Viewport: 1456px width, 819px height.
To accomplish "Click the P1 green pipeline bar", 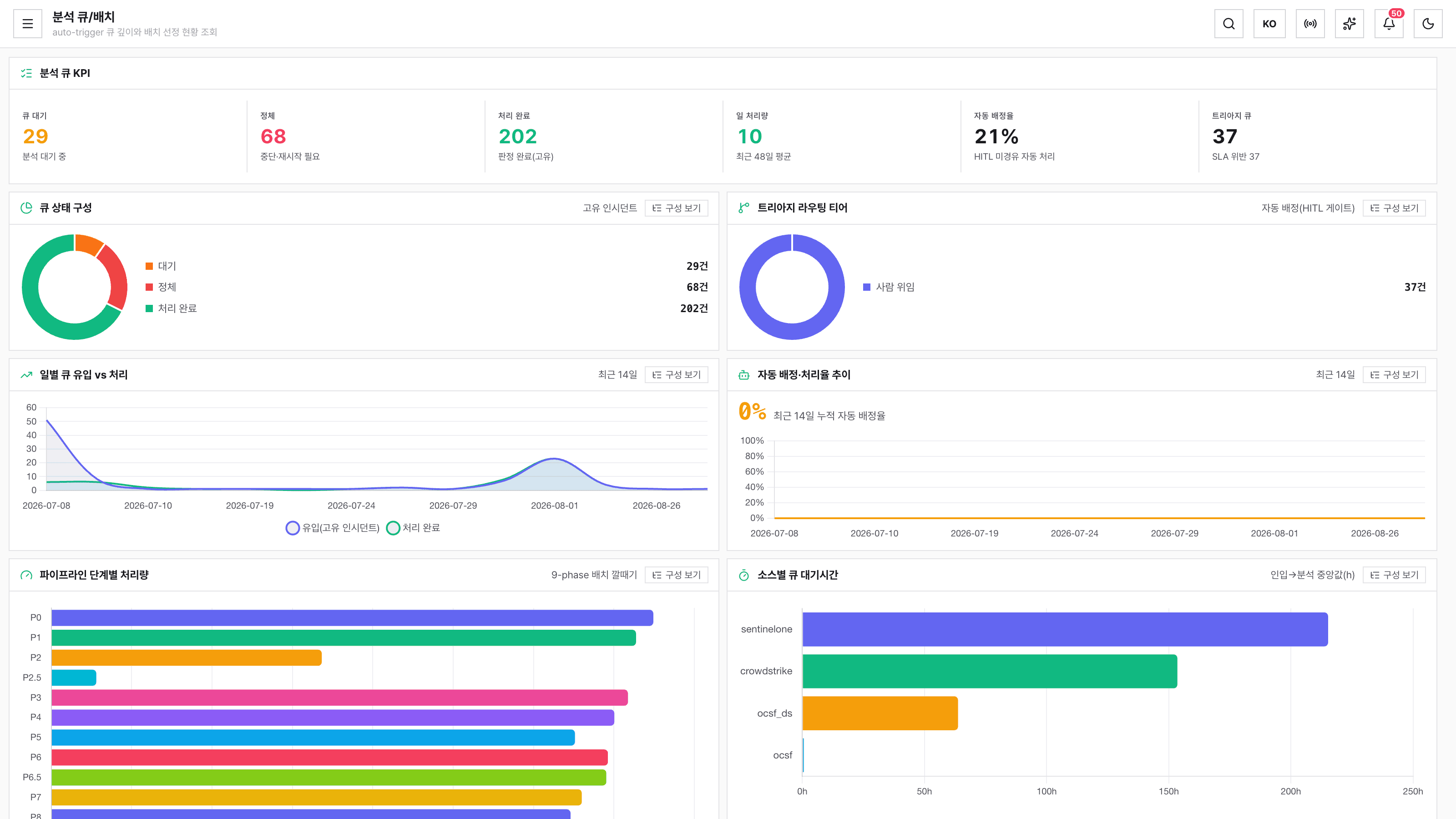I will pos(344,637).
